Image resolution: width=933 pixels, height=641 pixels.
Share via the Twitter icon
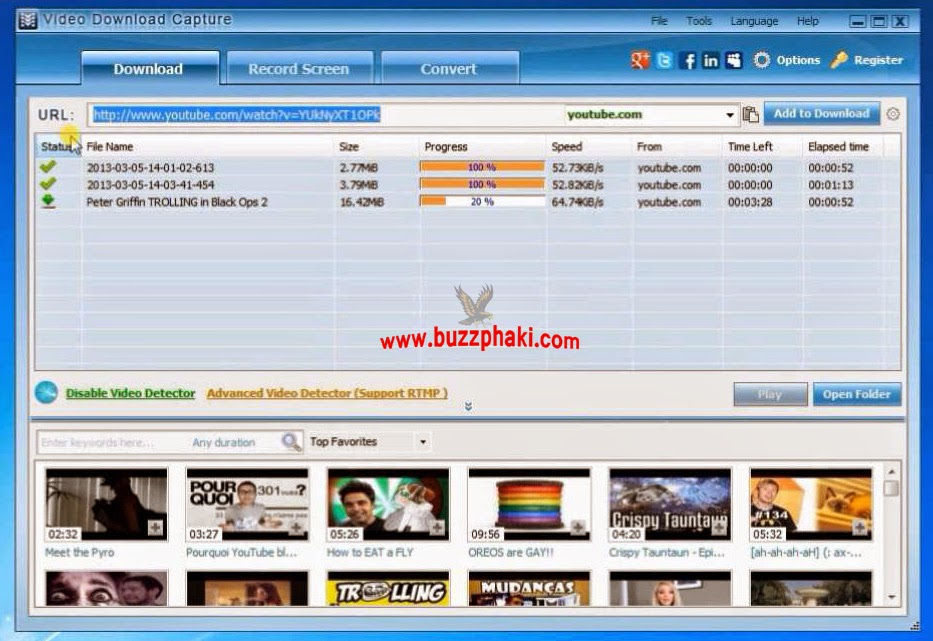point(664,60)
